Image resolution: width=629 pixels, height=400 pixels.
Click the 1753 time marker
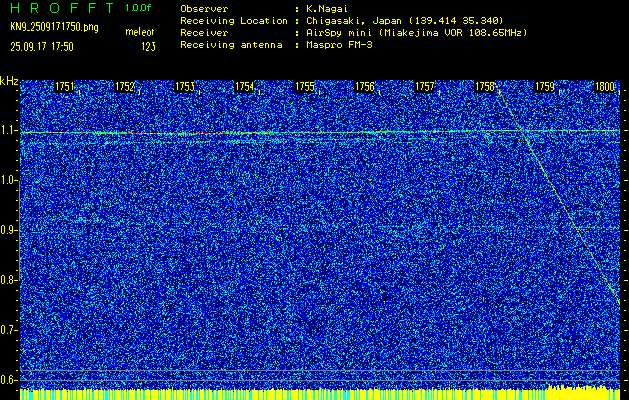(185, 87)
